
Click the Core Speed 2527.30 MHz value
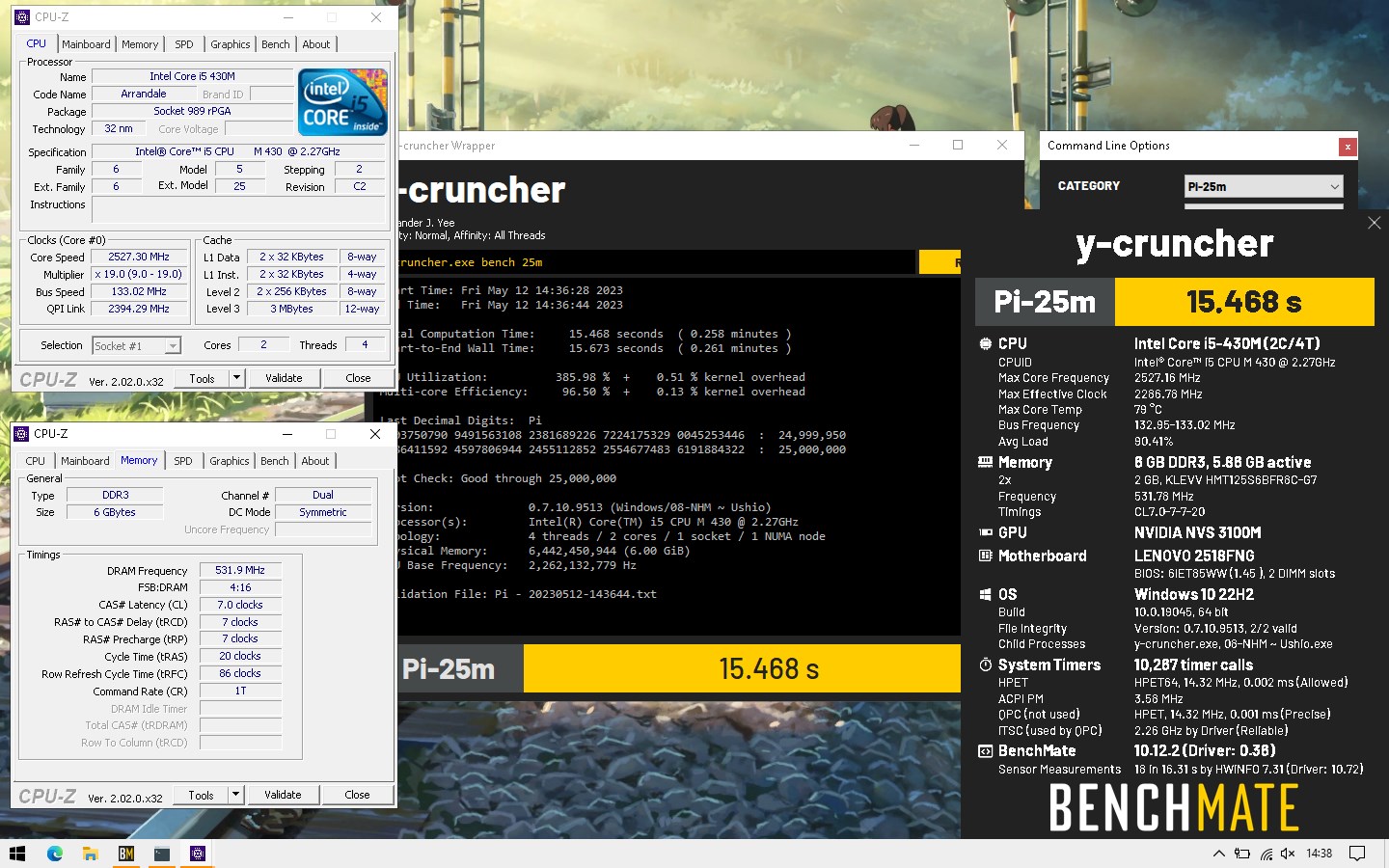(139, 258)
